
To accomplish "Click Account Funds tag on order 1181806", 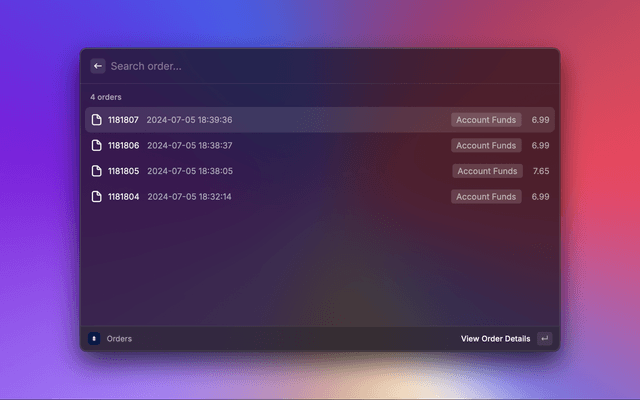I will [486, 145].
